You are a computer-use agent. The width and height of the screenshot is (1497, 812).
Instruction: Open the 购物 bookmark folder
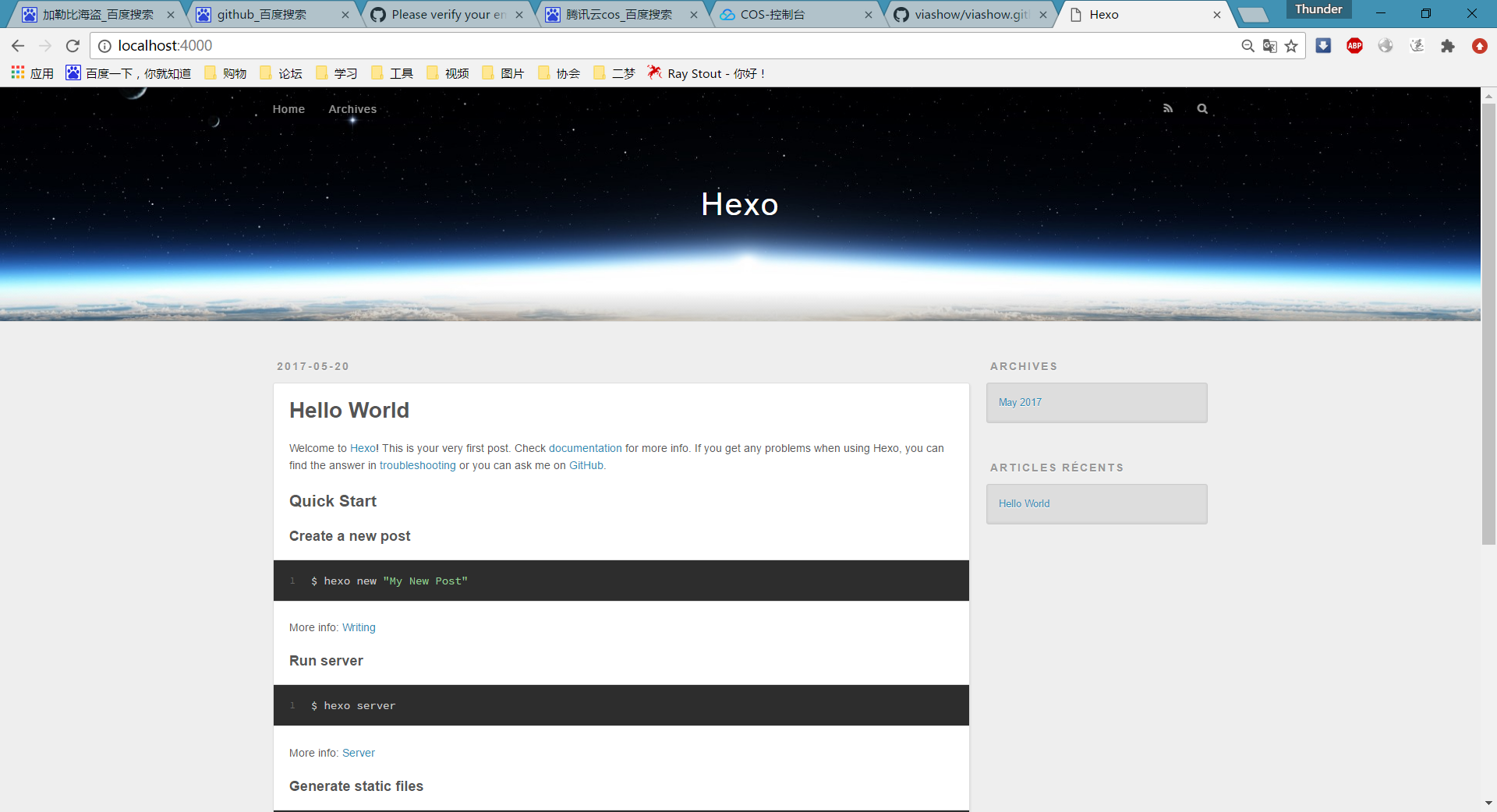point(225,73)
